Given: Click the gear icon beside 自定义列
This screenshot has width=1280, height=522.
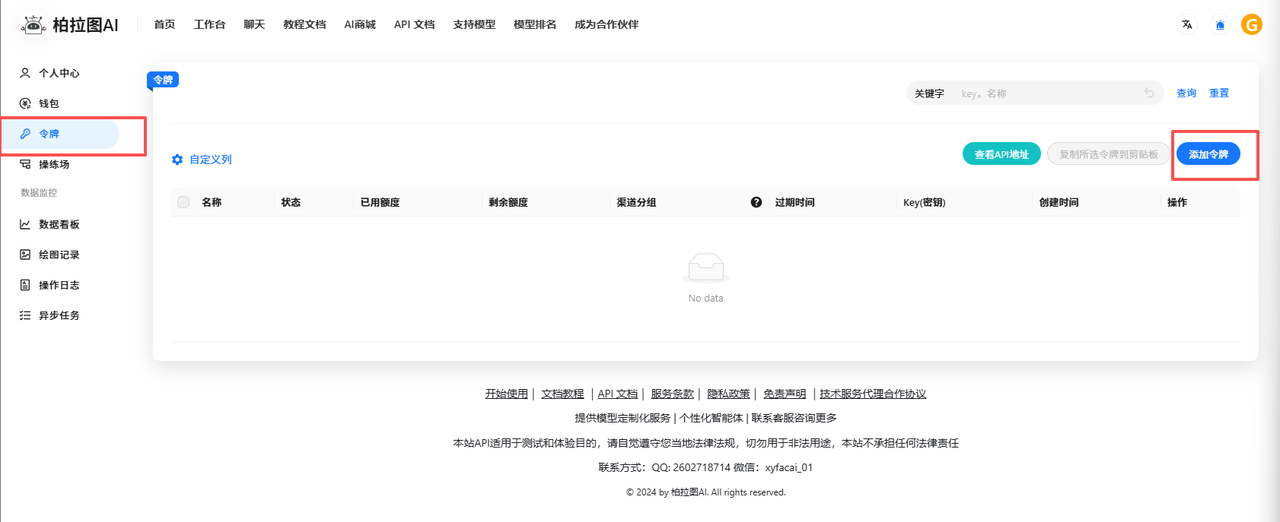Looking at the screenshot, I should pos(177,159).
